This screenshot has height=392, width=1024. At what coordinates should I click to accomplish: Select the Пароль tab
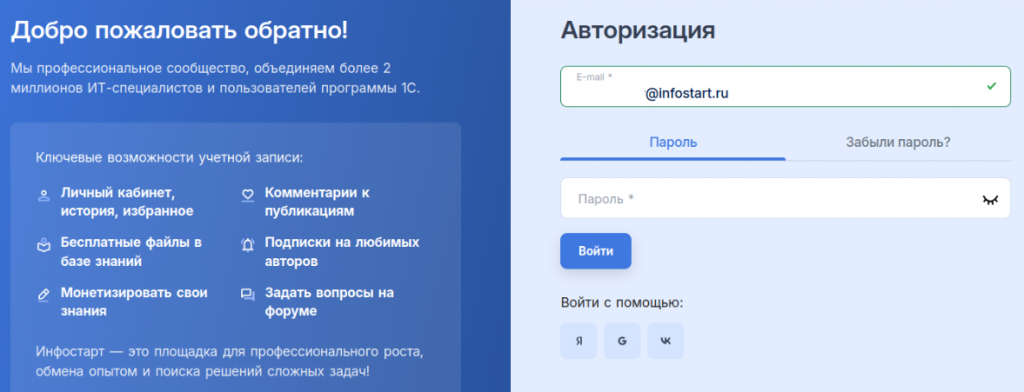click(x=673, y=142)
